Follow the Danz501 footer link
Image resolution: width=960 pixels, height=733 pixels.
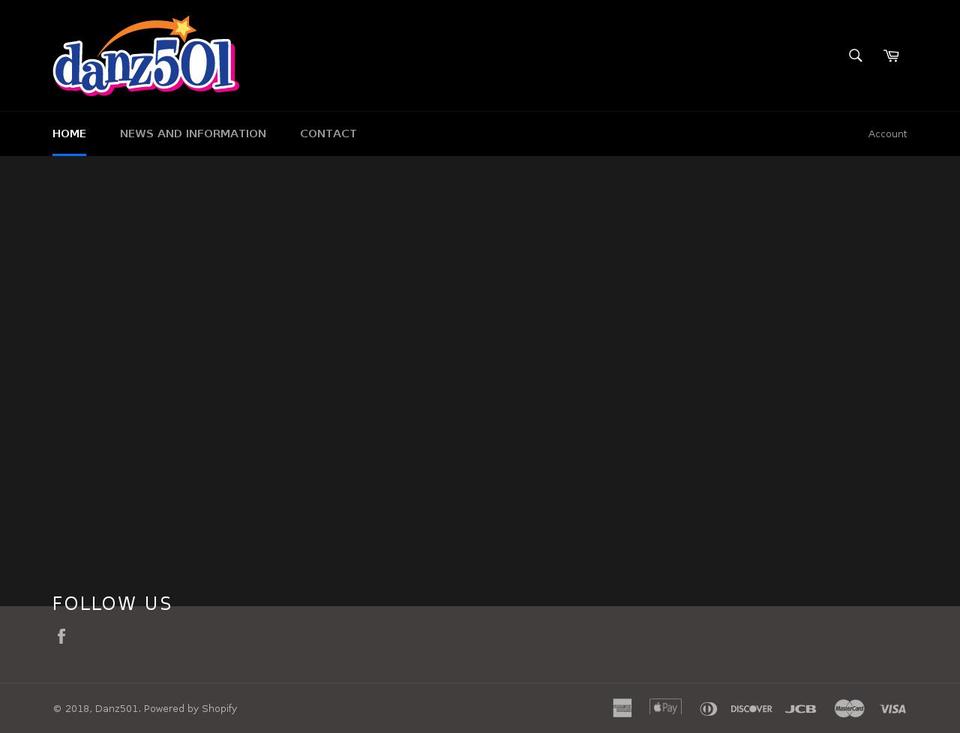116,709
